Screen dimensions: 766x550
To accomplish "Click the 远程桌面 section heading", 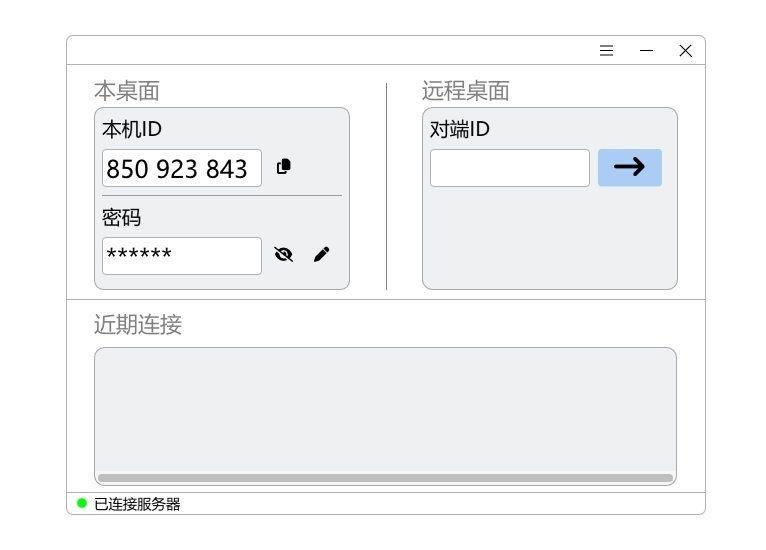I will (x=465, y=91).
